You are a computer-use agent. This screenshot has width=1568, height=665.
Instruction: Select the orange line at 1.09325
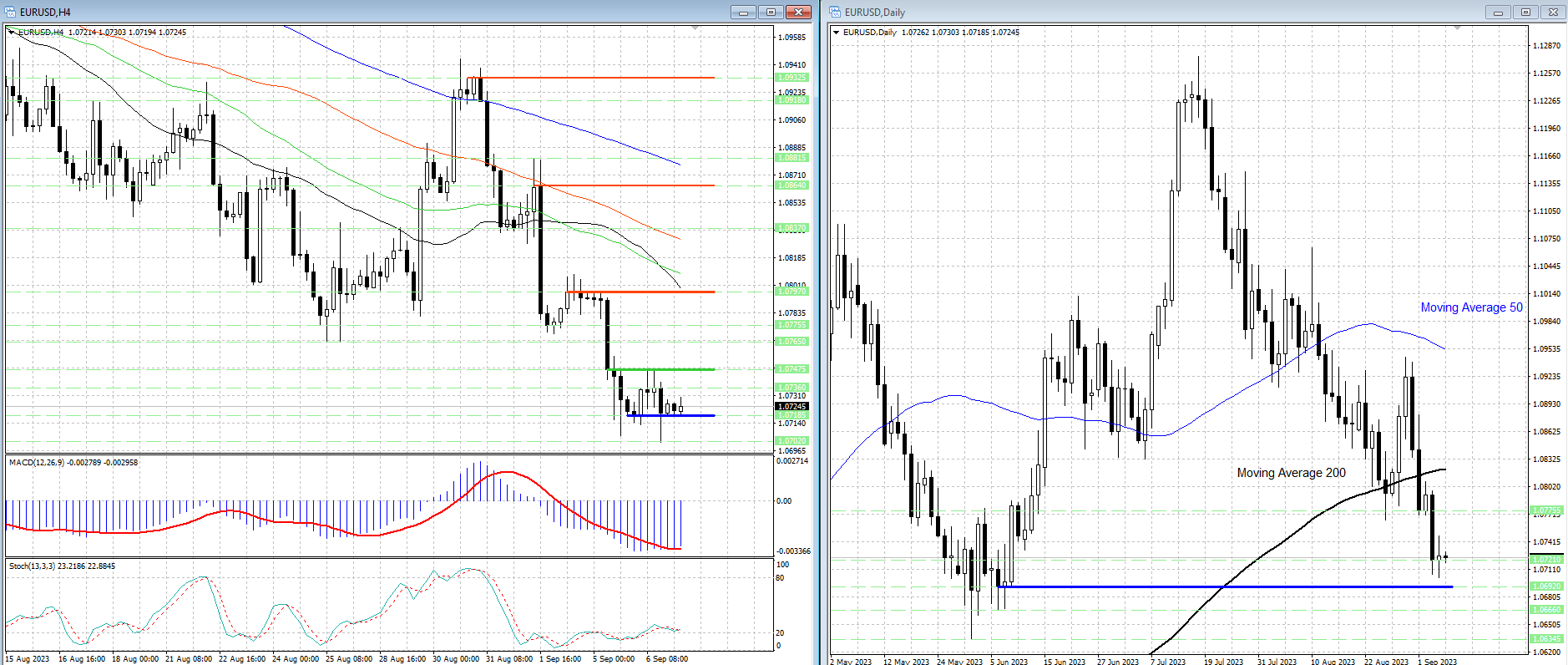point(591,78)
